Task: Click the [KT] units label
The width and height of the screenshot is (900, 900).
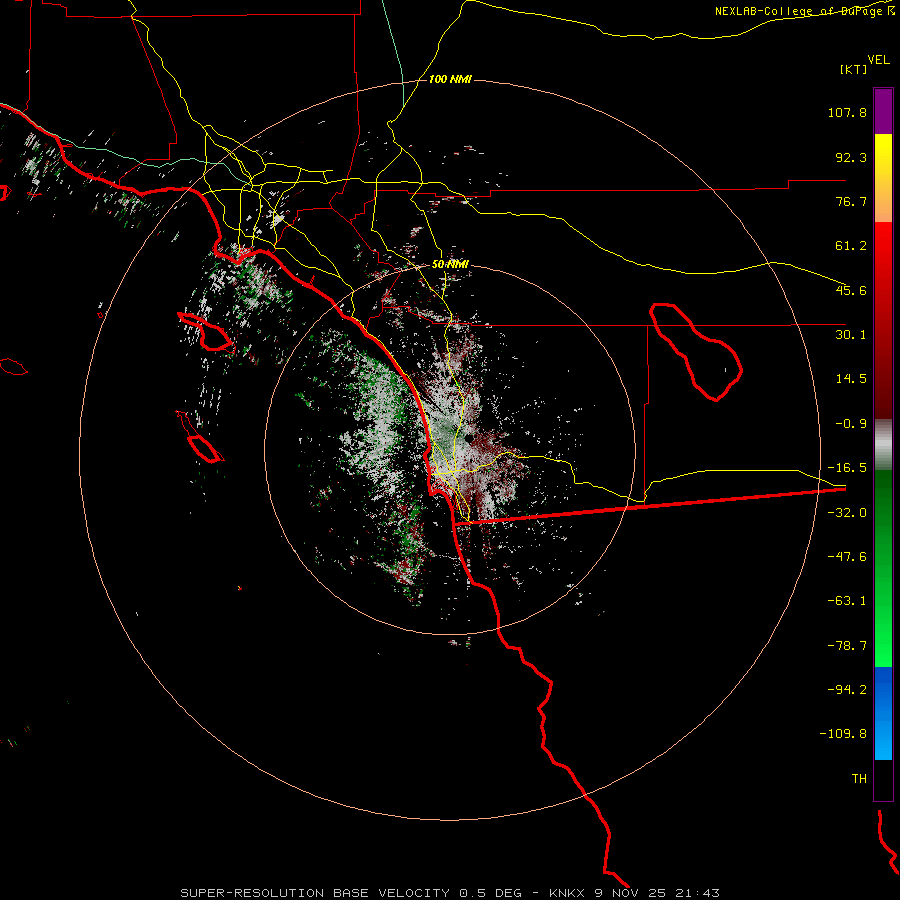Action: [x=853, y=69]
